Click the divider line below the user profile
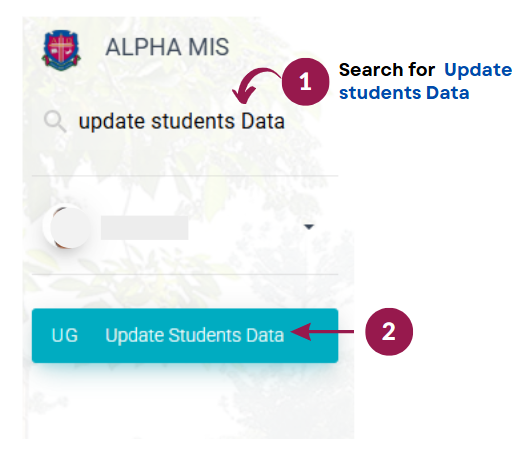This screenshot has width=519, height=452. [185, 274]
